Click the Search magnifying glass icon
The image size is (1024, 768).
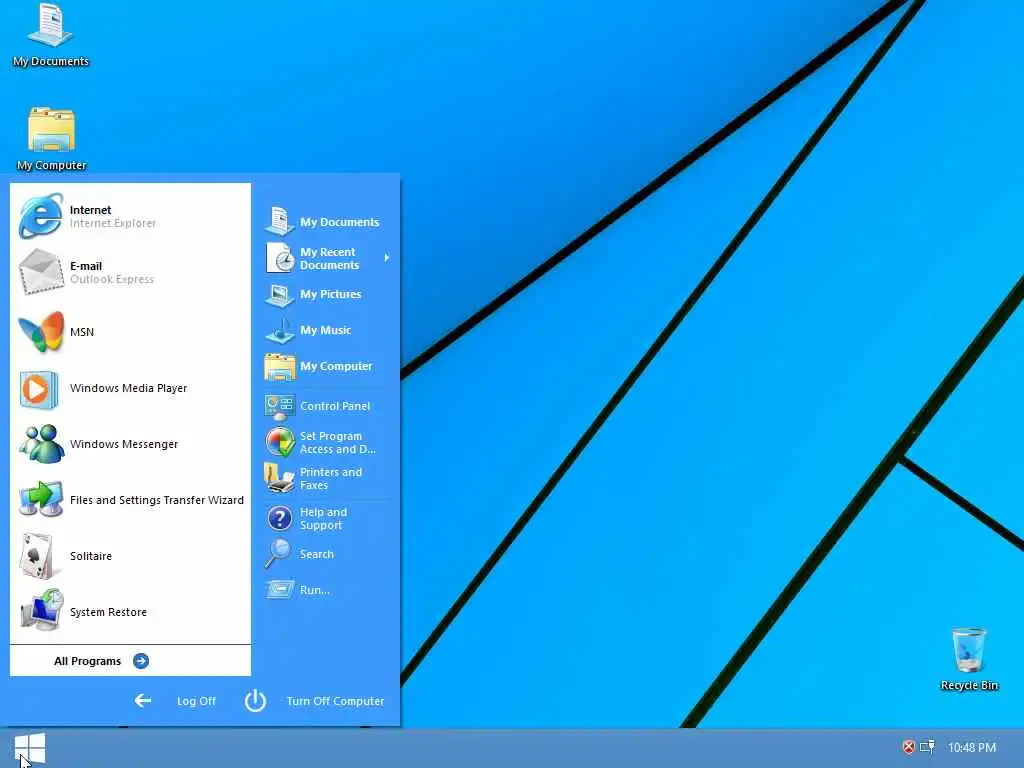point(278,554)
